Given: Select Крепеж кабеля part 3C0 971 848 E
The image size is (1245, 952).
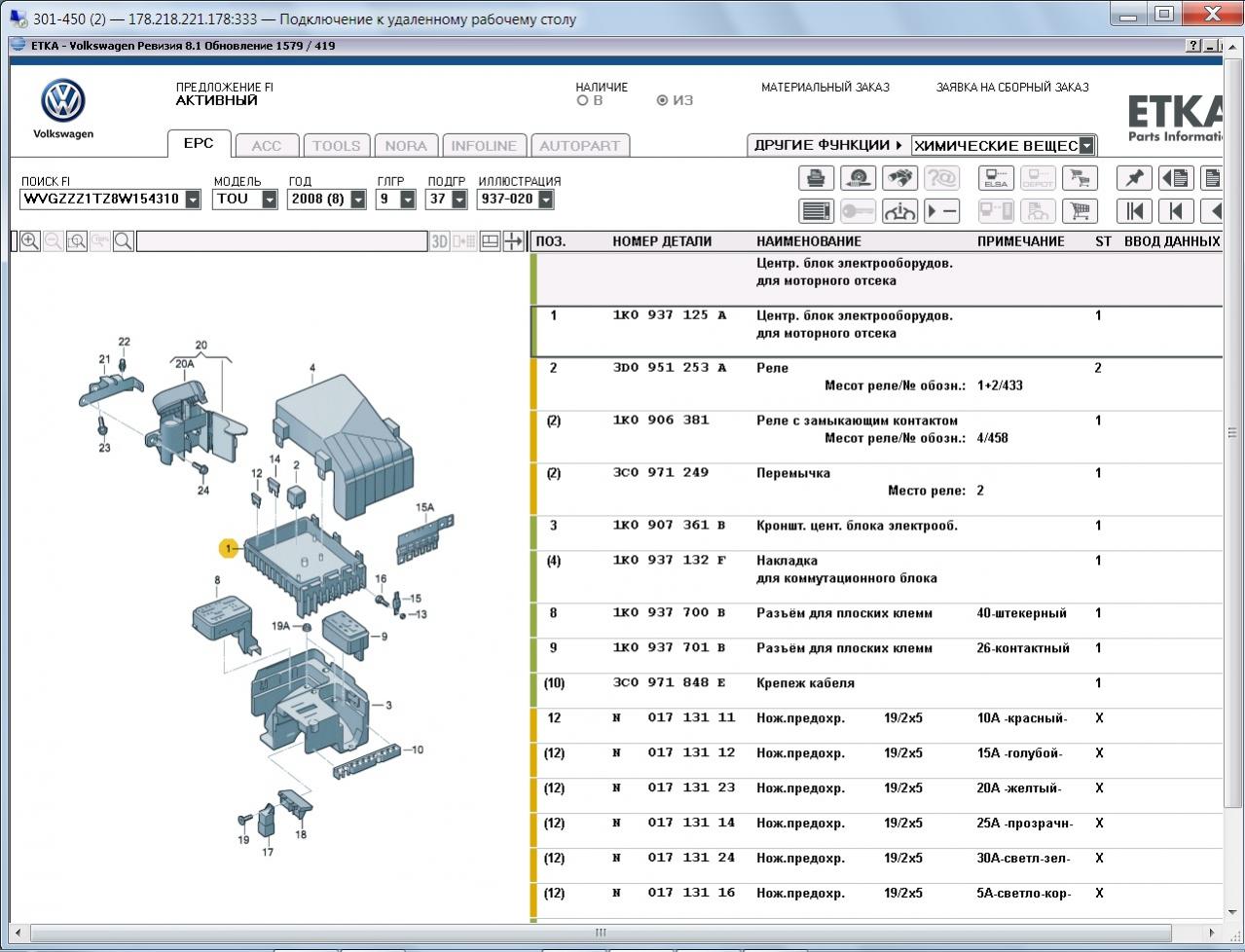Looking at the screenshot, I should [876, 691].
